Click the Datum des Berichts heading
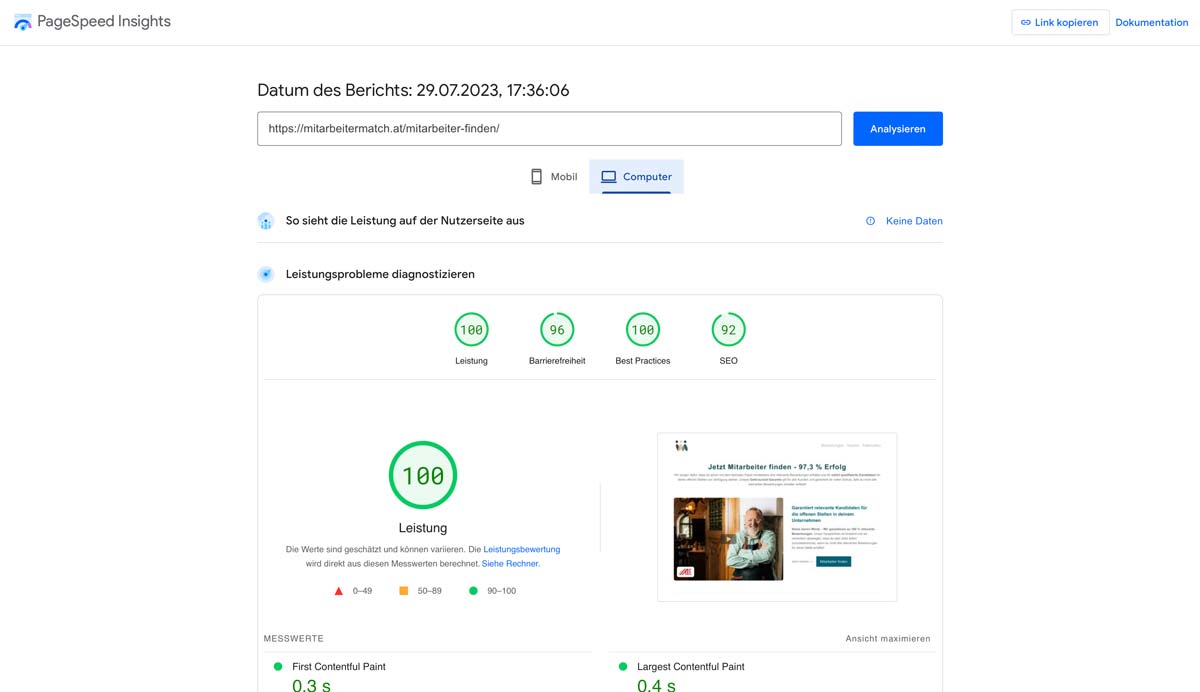Image resolution: width=1200 pixels, height=692 pixels. point(413,90)
